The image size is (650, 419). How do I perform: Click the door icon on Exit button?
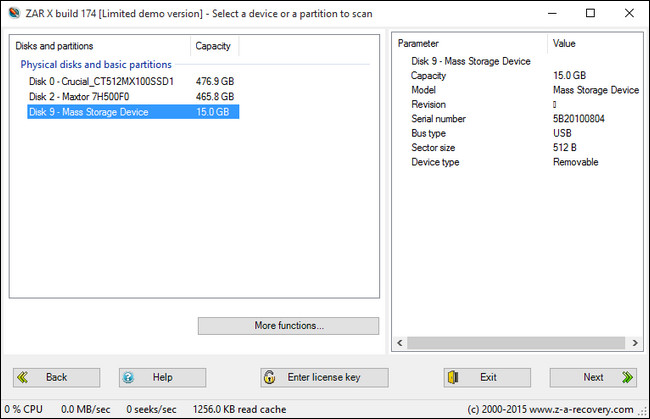453,377
